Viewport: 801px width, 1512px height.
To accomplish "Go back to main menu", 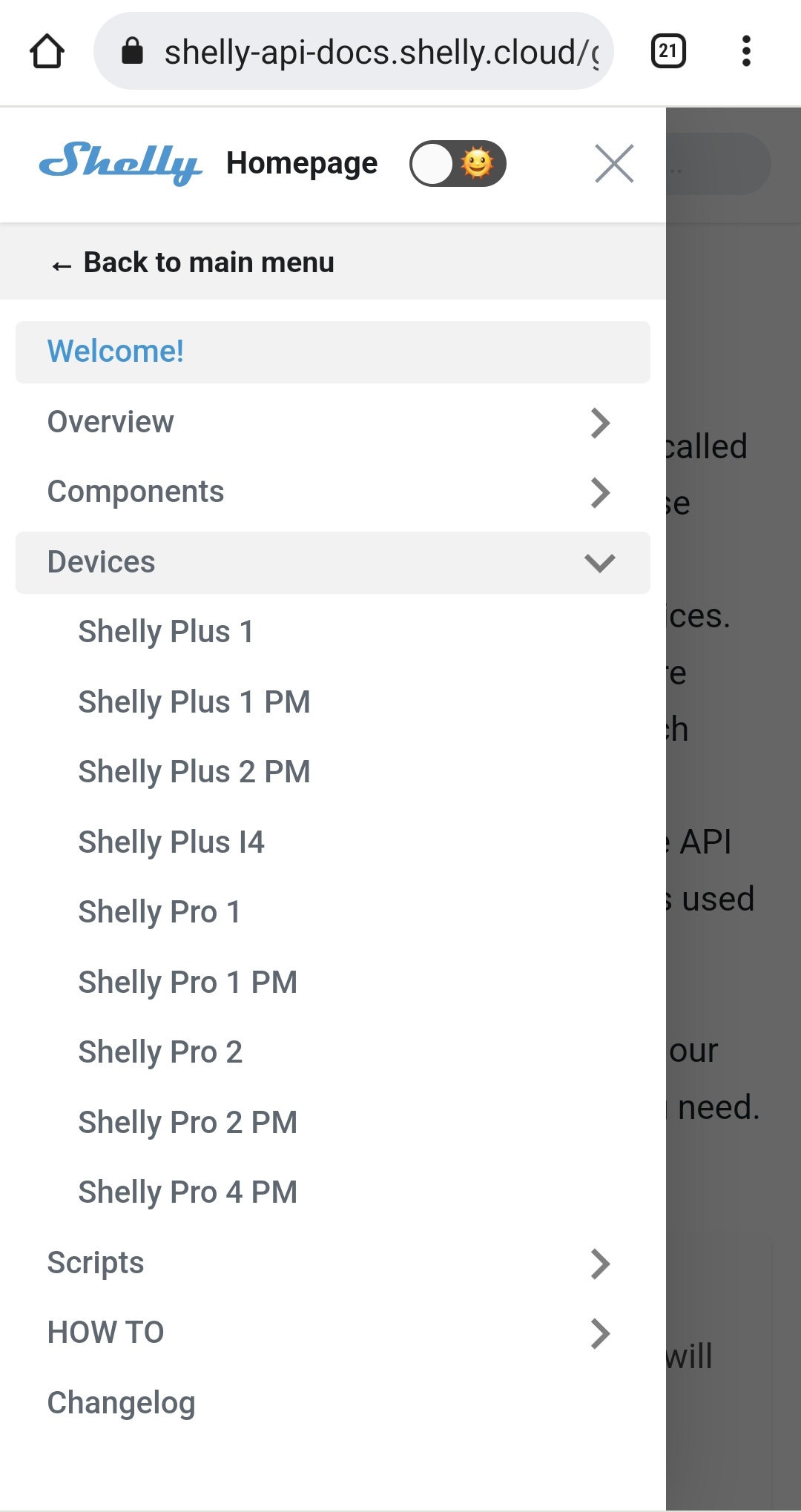I will coord(193,263).
